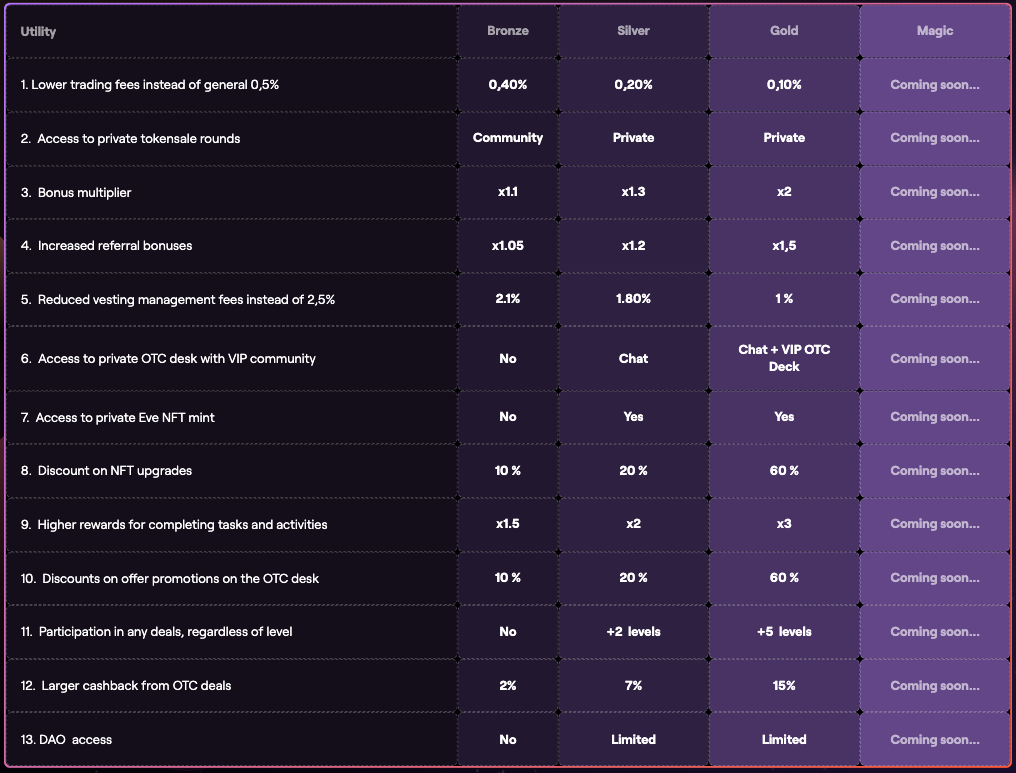Click Gold's Bonus multiplier x2 cell

coord(784,192)
